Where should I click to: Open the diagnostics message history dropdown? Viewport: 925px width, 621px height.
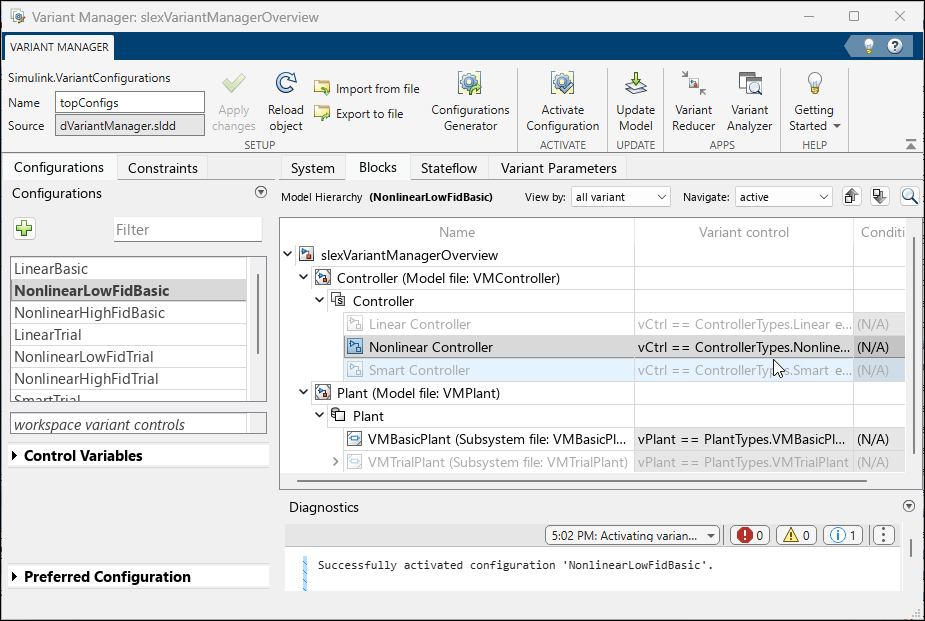pyautogui.click(x=632, y=535)
